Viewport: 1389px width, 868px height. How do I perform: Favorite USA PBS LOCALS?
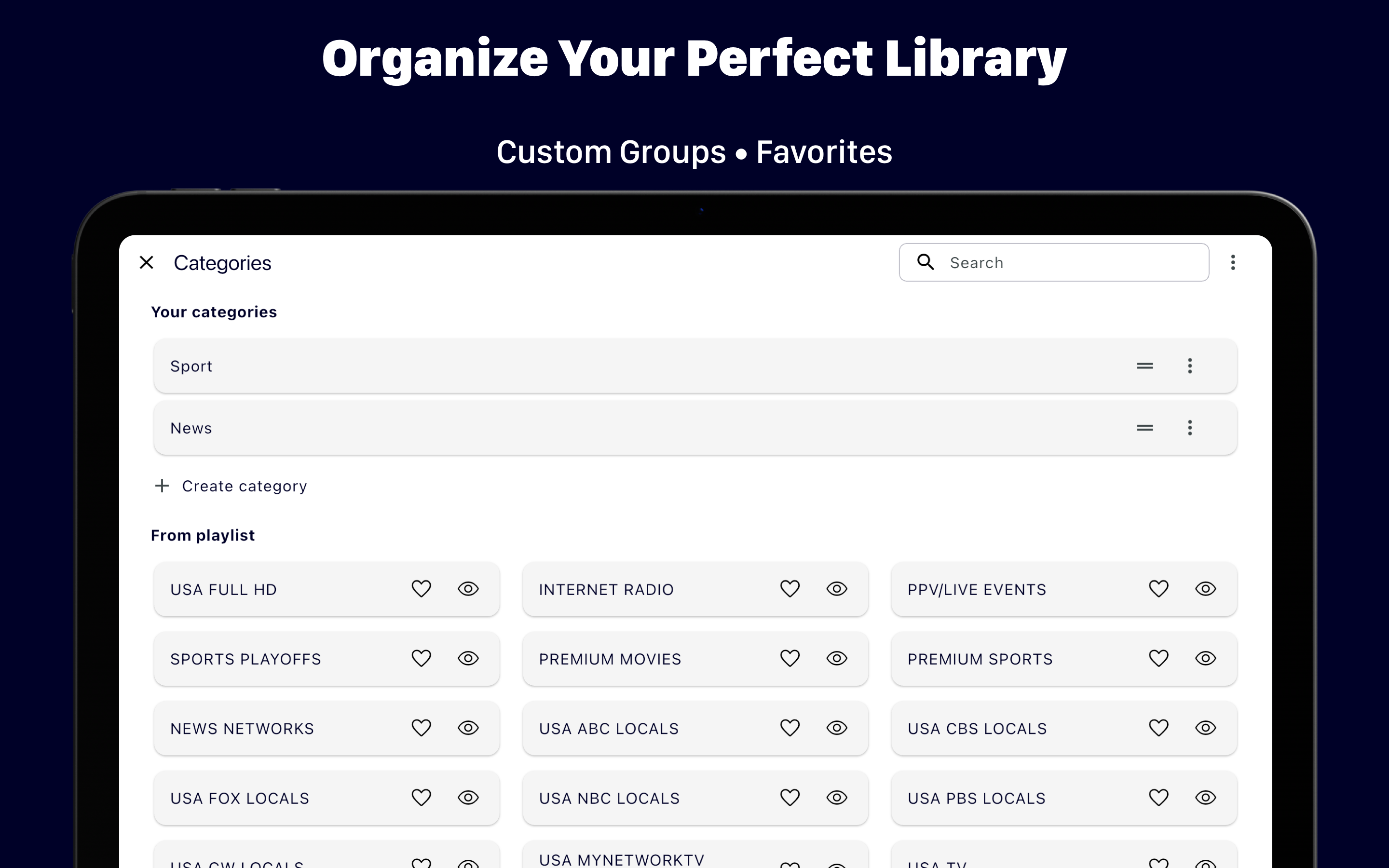(x=1159, y=798)
